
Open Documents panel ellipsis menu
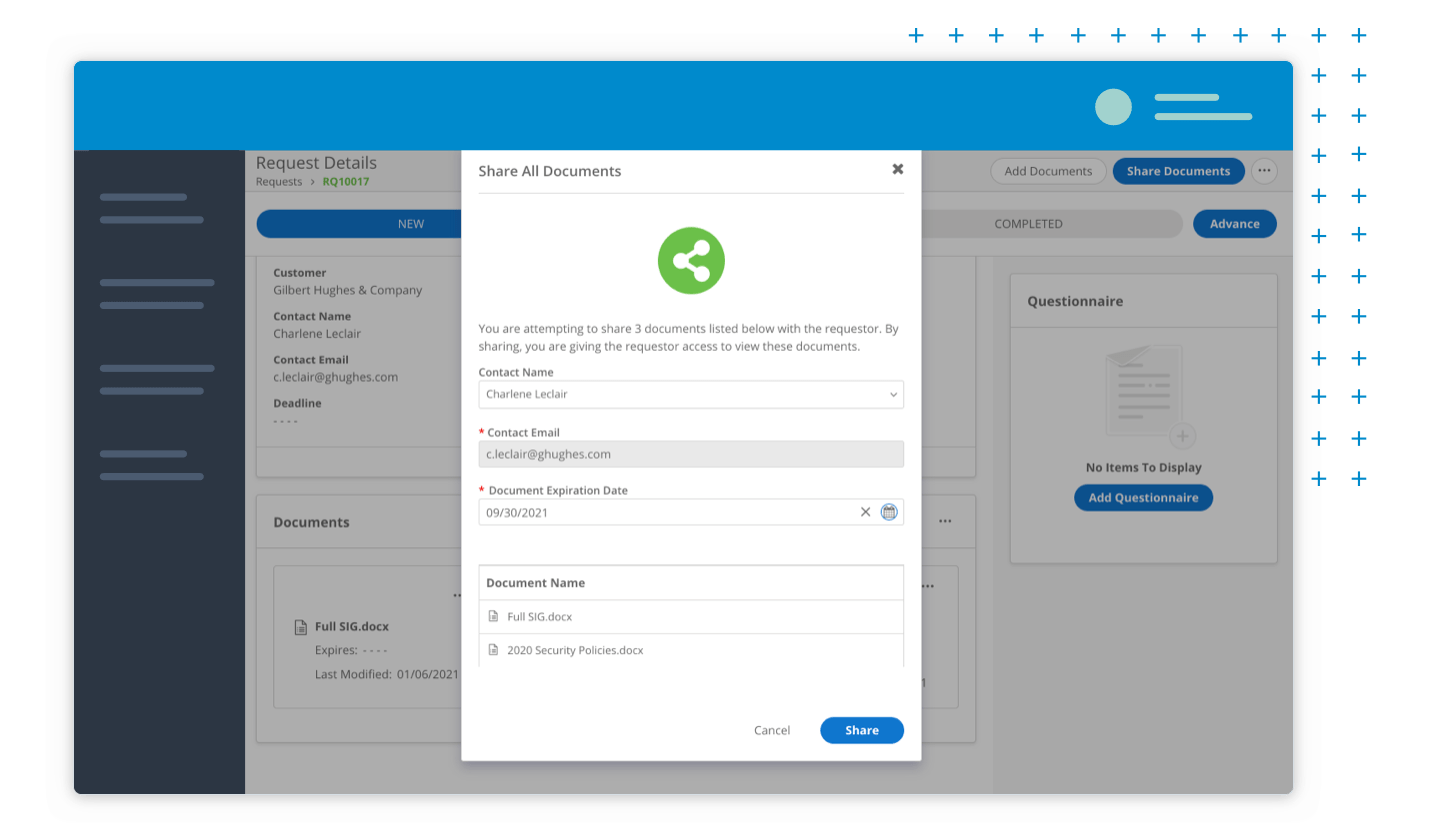[x=945, y=522]
